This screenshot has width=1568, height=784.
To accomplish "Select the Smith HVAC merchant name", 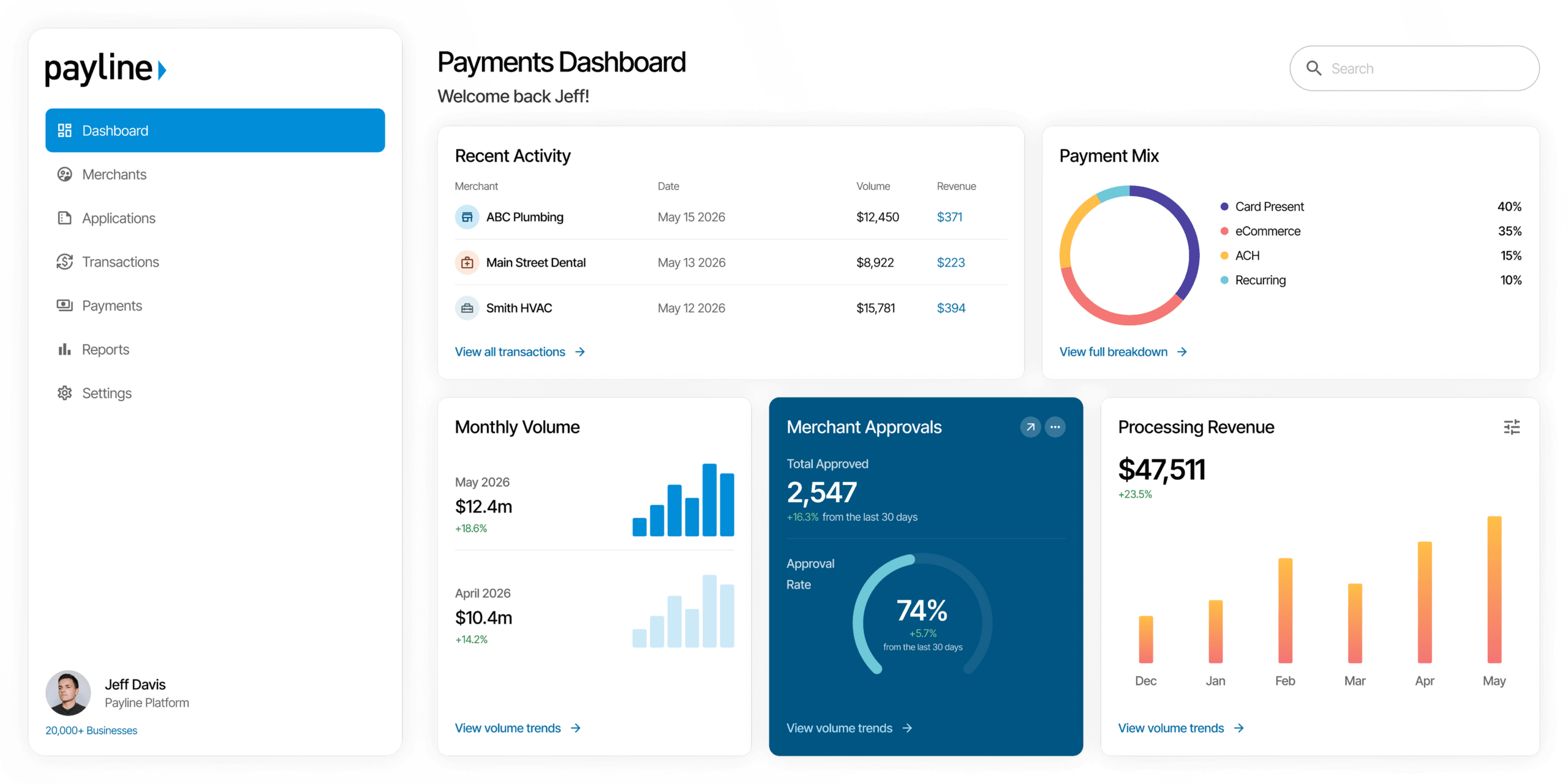I will pos(519,308).
